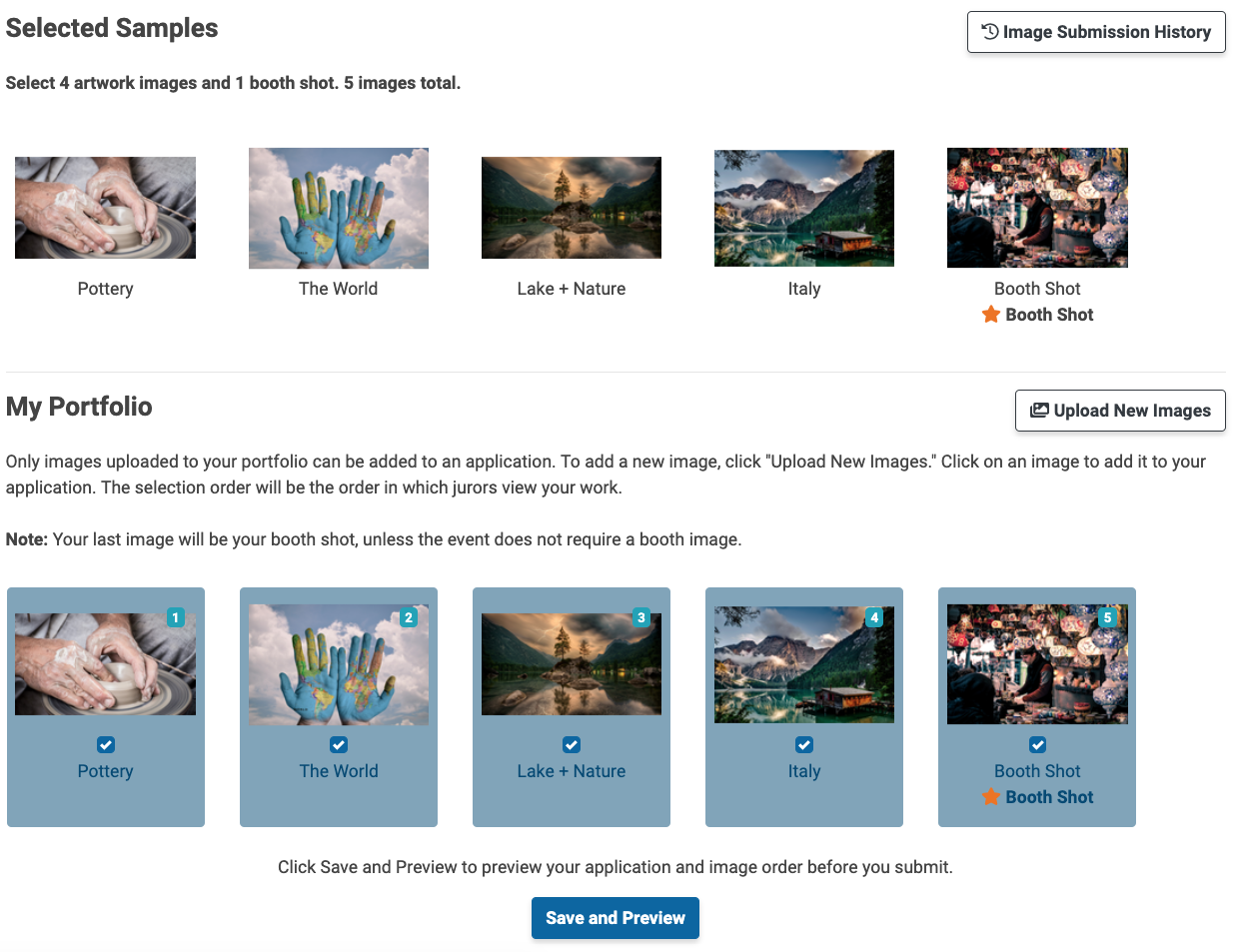Click the number 5 badge on Booth Shot
The height and width of the screenshot is (952, 1234).
click(x=1107, y=617)
